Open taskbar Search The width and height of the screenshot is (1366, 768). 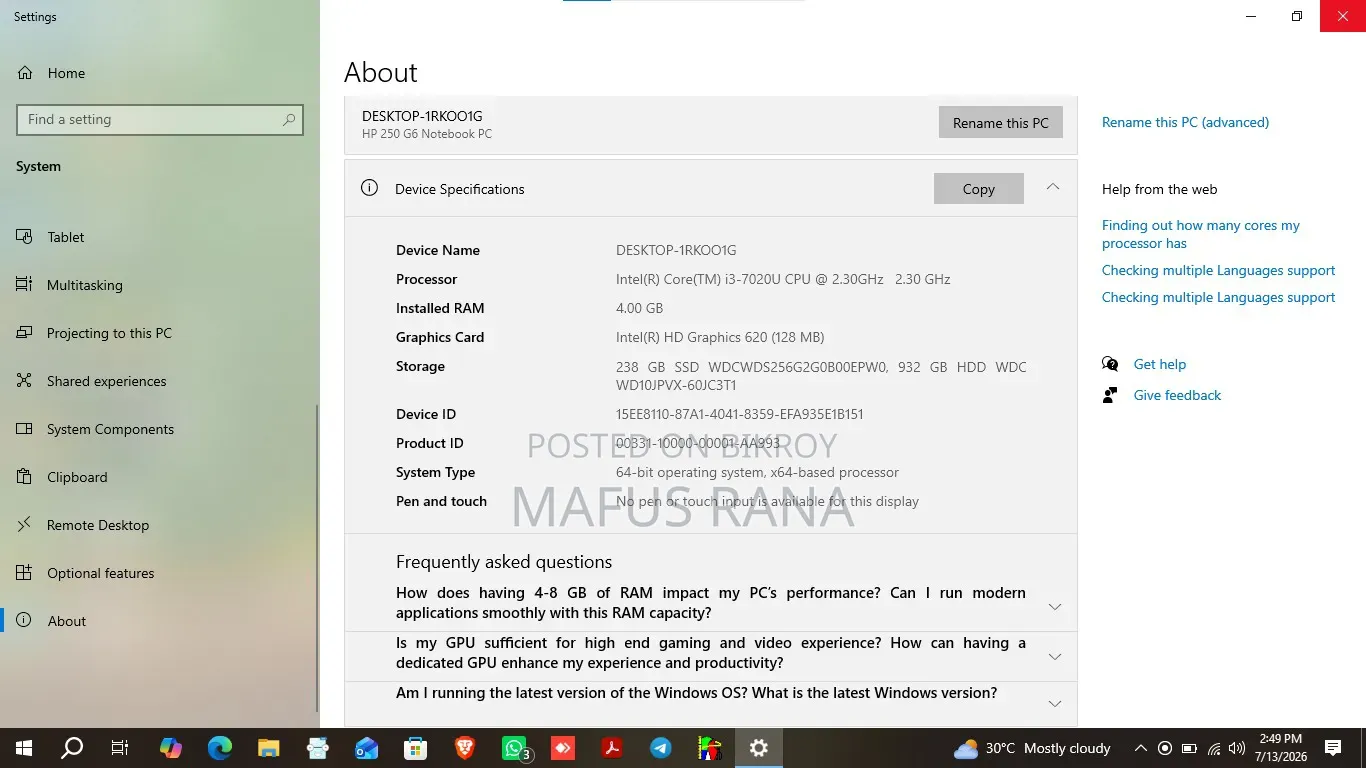click(72, 748)
